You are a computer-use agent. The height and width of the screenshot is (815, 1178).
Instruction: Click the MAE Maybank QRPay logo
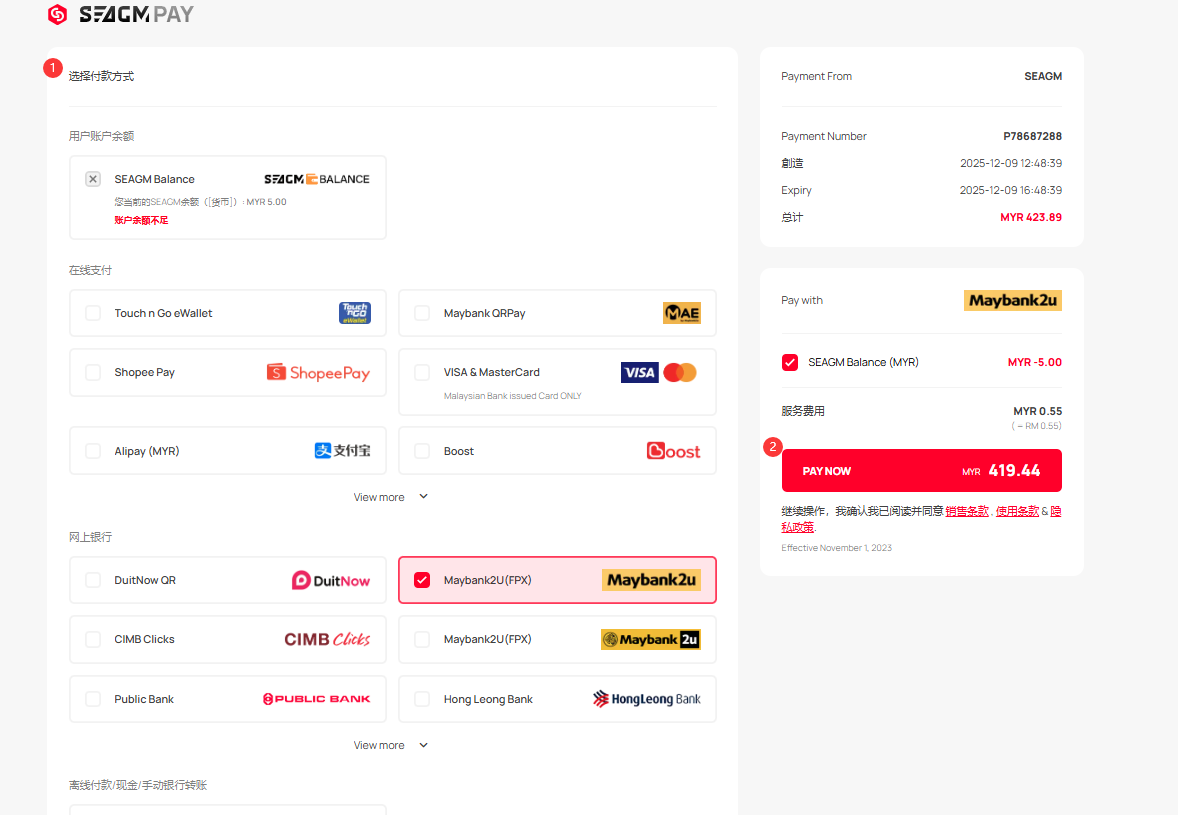pos(681,313)
